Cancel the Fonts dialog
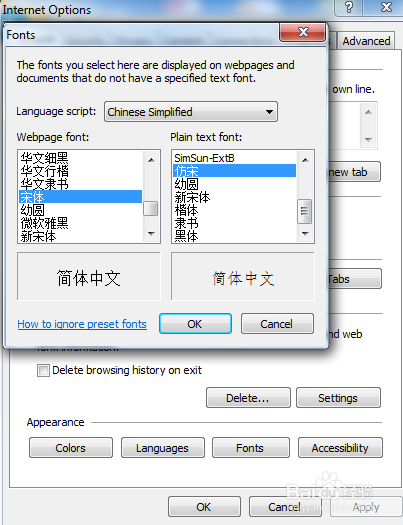403x525 pixels. point(277,324)
